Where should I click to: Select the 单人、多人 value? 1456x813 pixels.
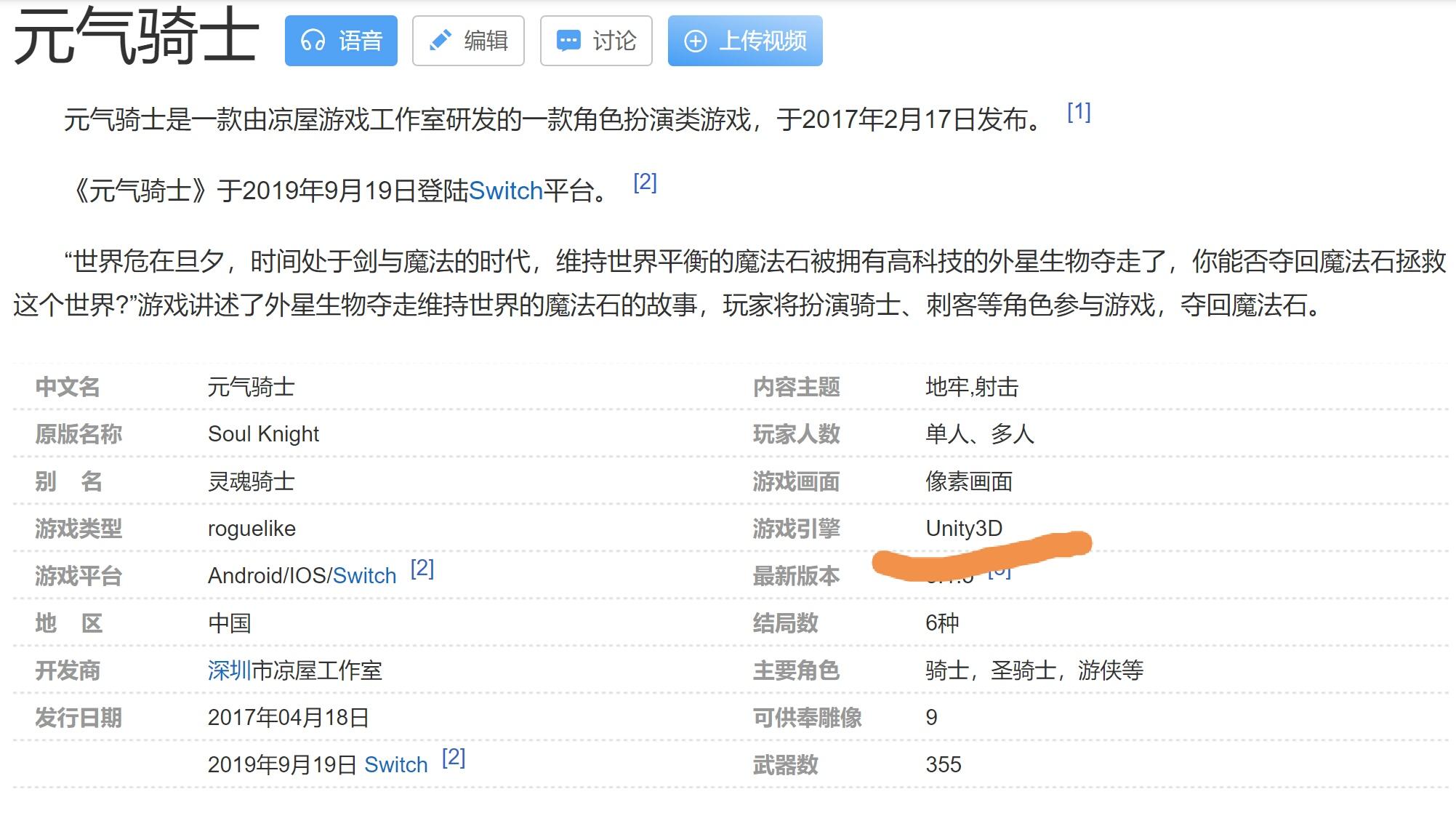pyautogui.click(x=979, y=434)
